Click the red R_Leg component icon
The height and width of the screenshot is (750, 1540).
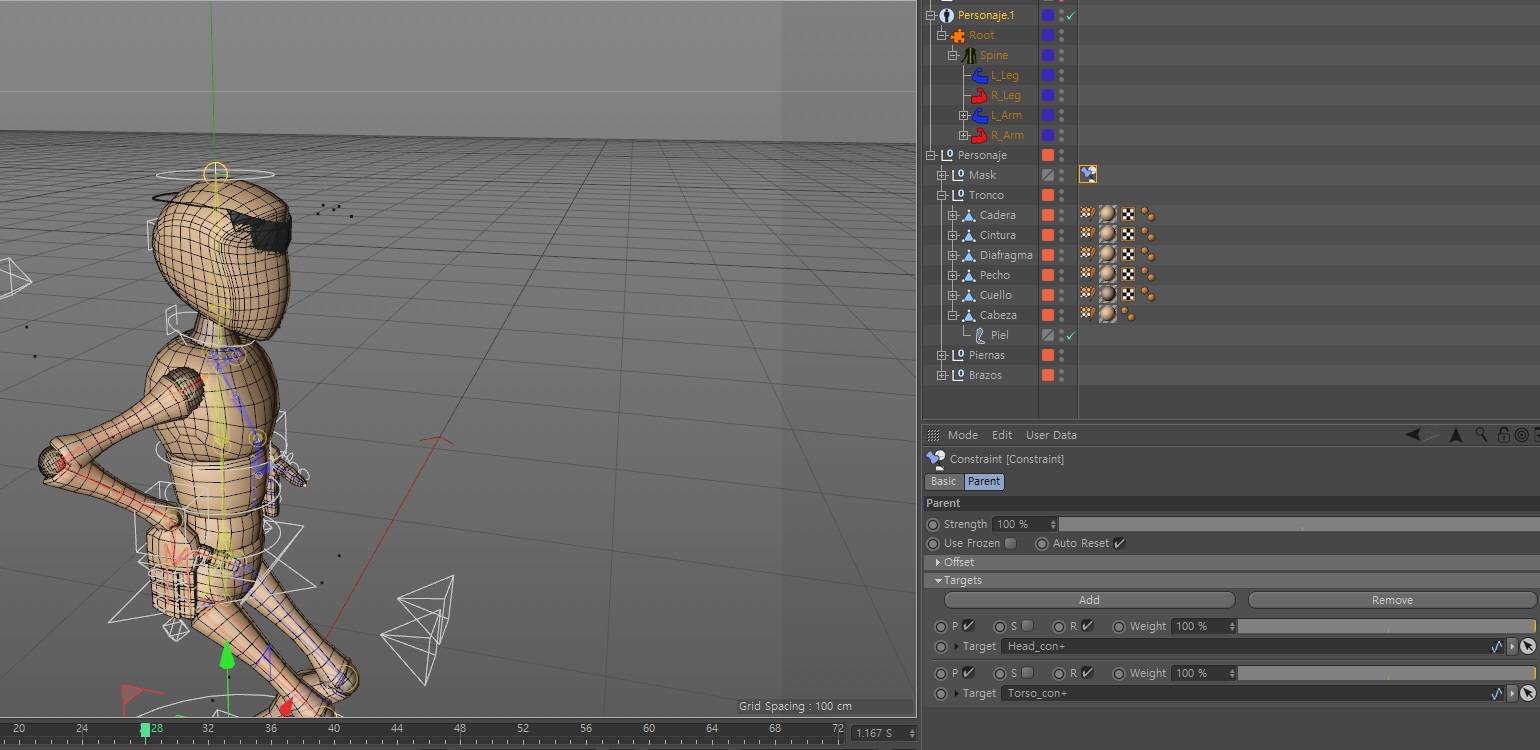point(980,95)
